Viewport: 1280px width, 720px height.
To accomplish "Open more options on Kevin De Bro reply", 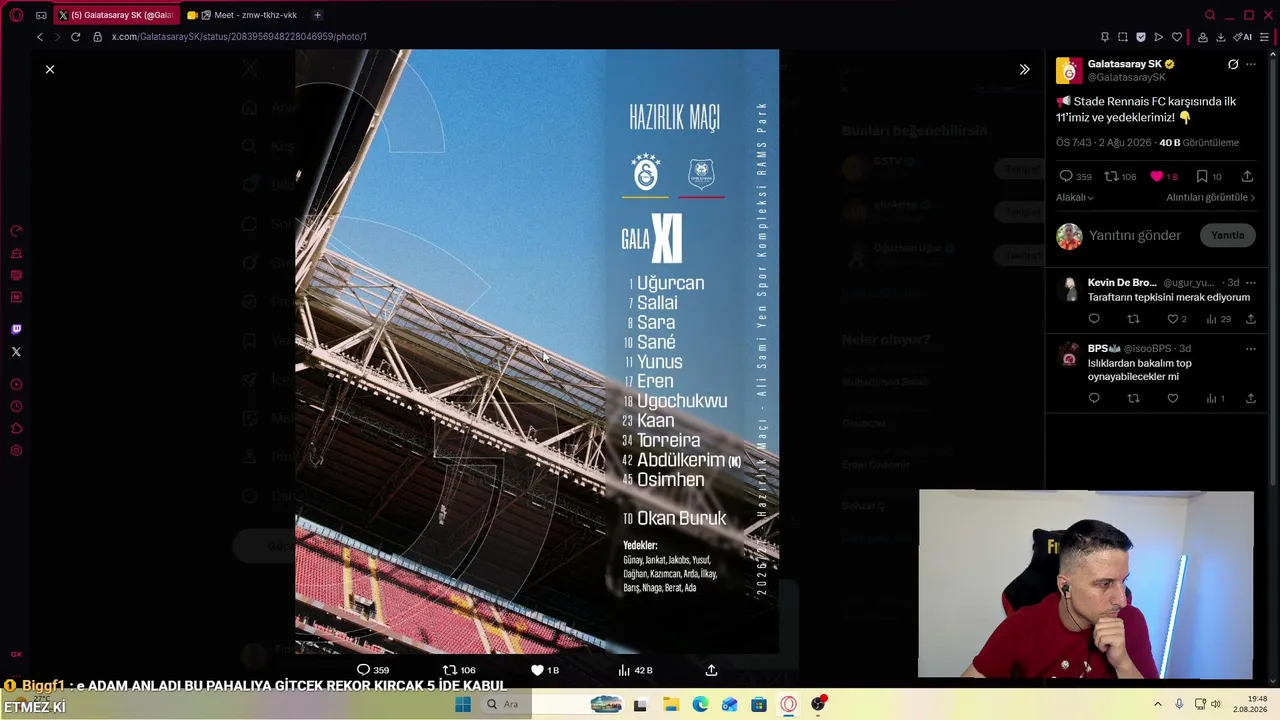I will tap(1250, 283).
